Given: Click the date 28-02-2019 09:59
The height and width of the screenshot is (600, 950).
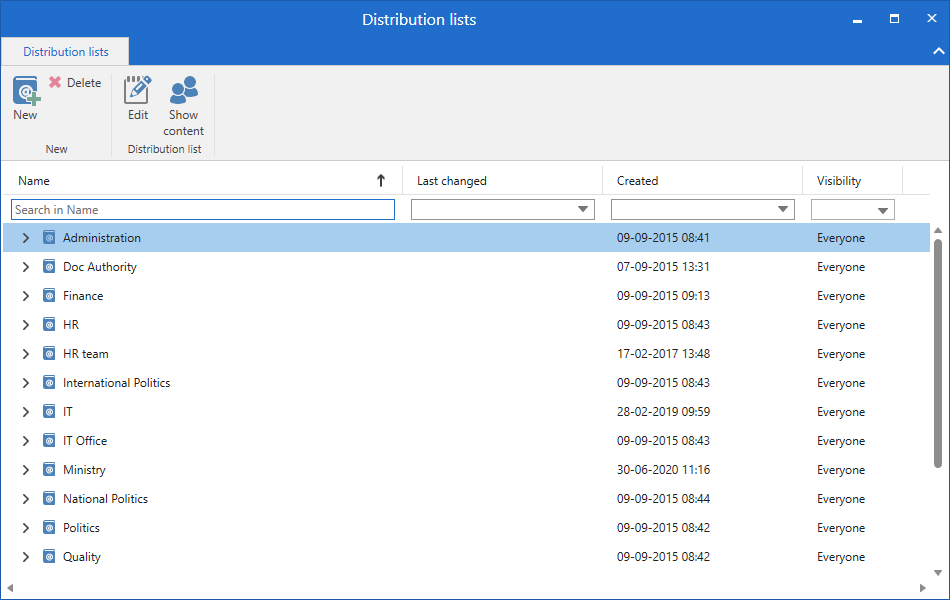Looking at the screenshot, I should coord(663,412).
